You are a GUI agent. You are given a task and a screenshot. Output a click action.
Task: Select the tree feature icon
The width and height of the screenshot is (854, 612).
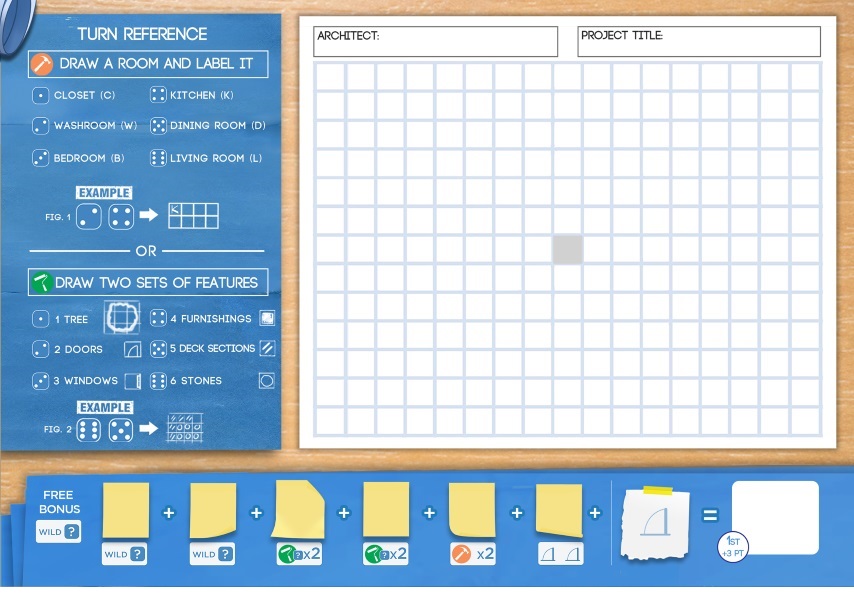click(122, 318)
